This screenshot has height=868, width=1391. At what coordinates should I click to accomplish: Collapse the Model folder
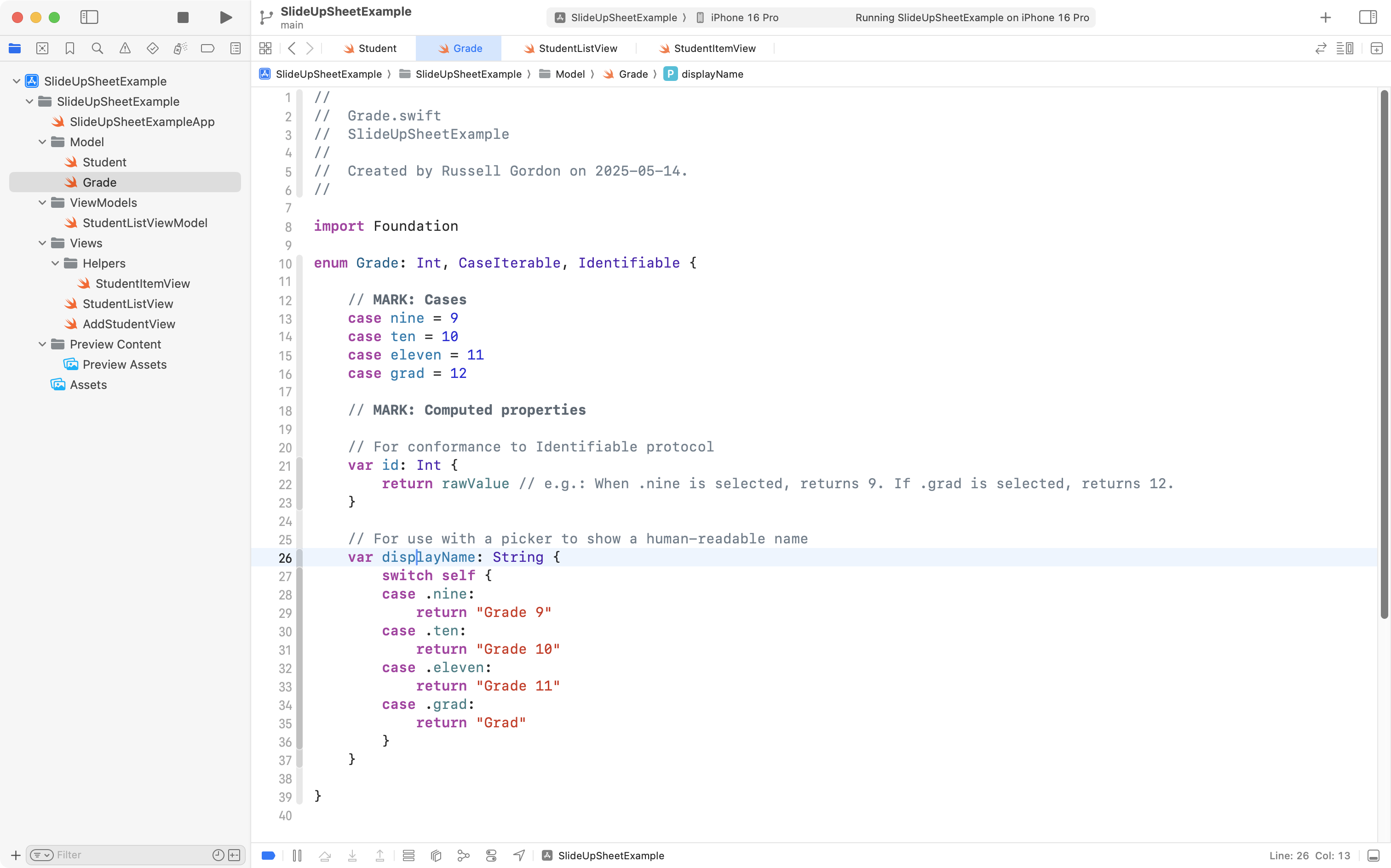(42, 142)
